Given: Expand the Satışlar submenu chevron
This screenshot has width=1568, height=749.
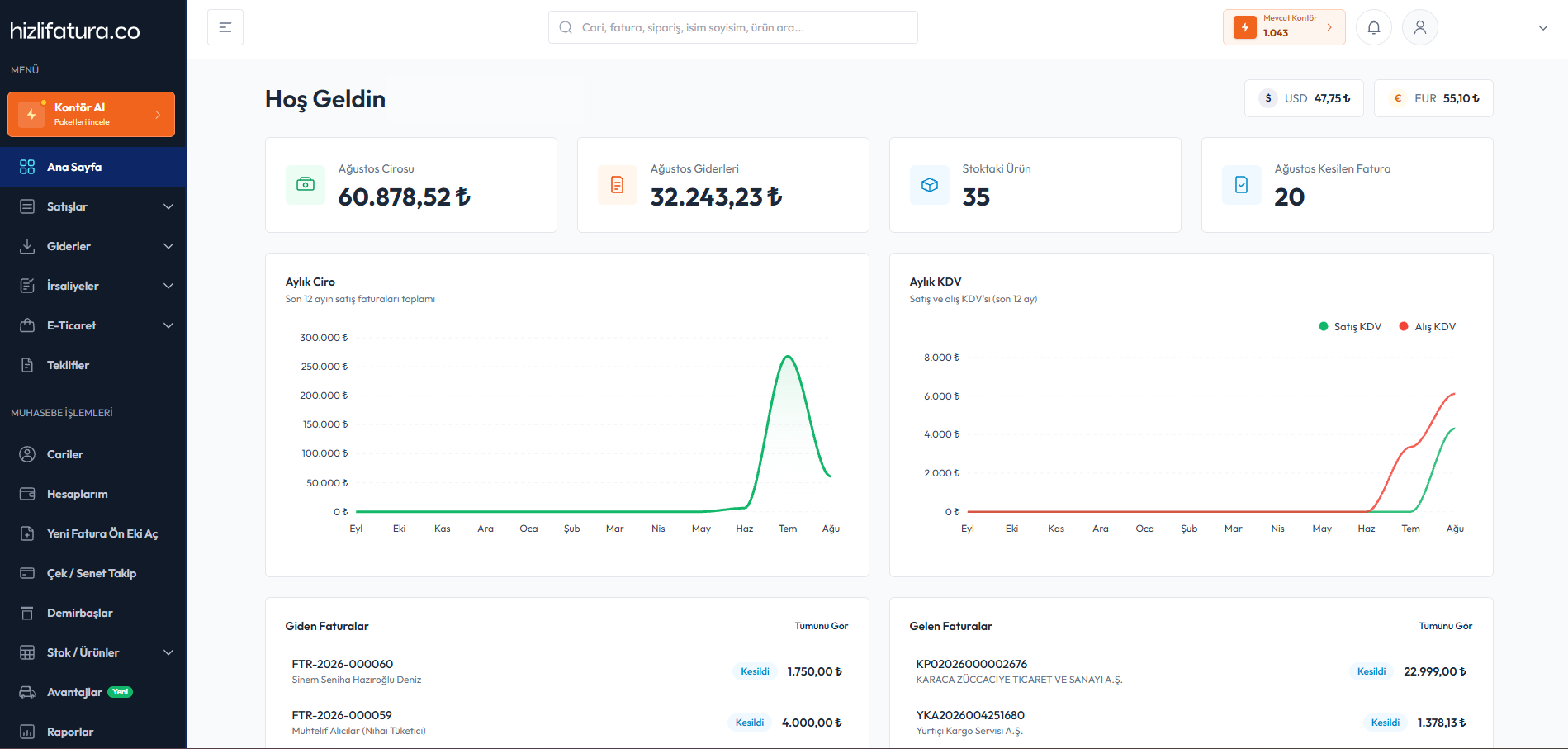Looking at the screenshot, I should tap(168, 206).
